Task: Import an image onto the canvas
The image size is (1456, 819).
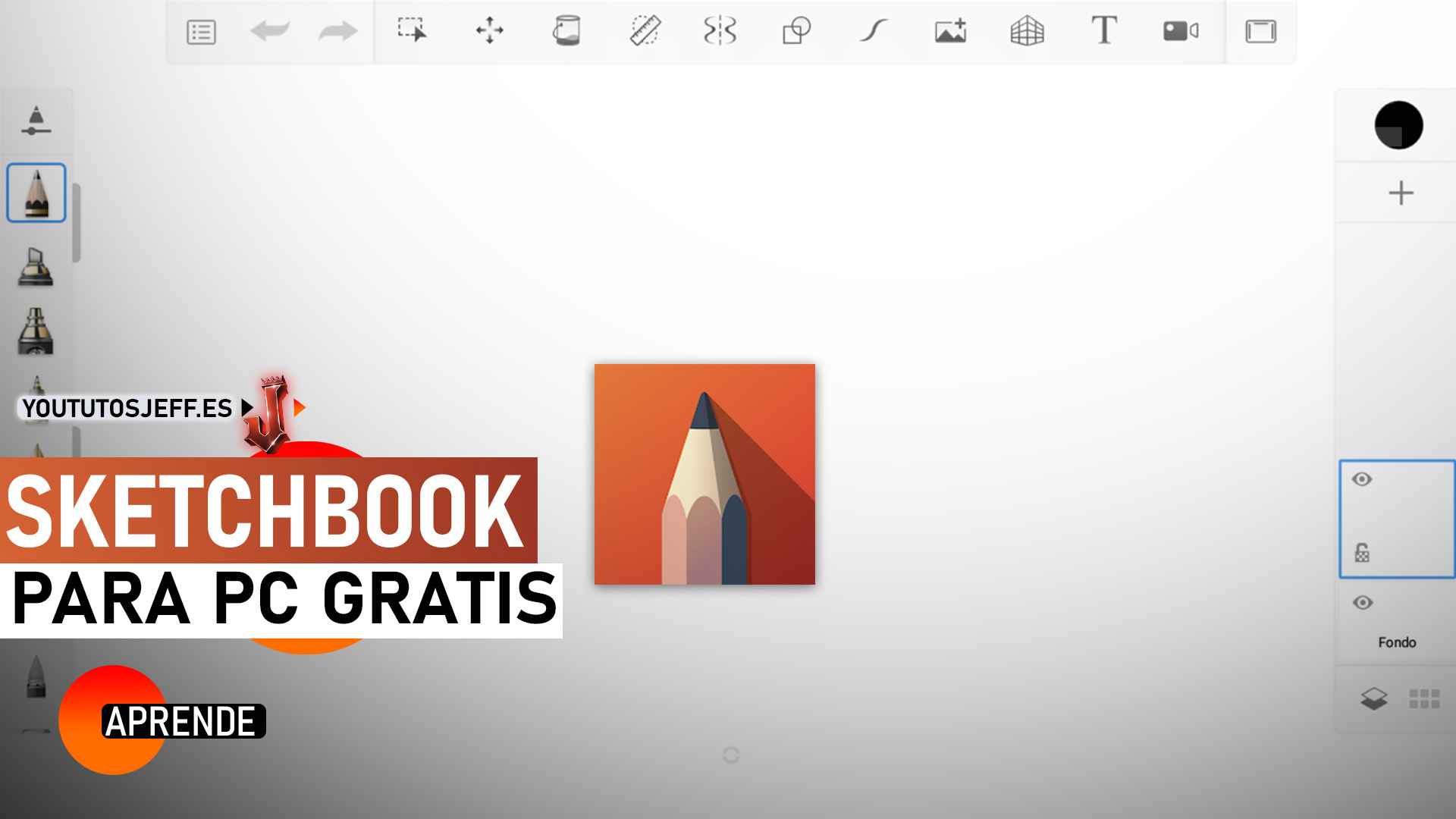Action: pos(949,32)
